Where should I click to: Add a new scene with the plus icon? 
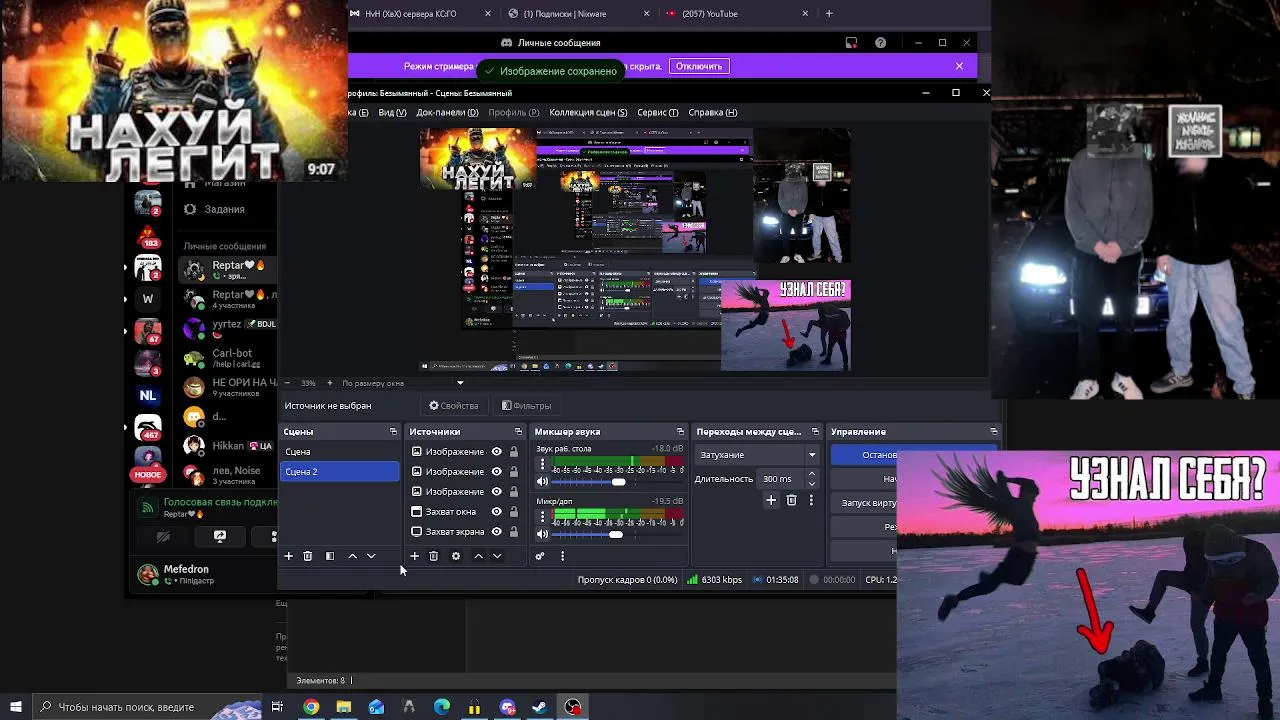[288, 556]
